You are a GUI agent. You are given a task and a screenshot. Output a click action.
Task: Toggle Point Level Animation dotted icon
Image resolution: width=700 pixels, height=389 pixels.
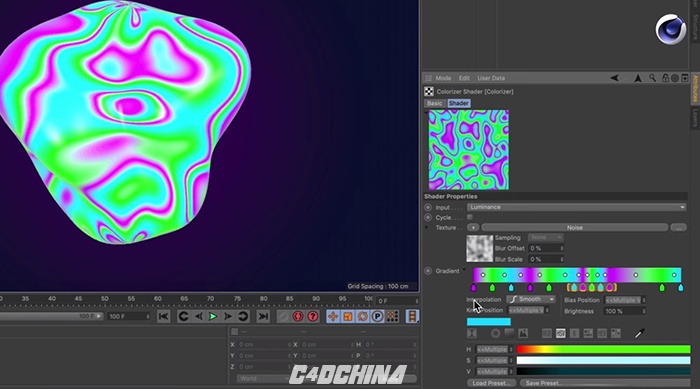392,317
